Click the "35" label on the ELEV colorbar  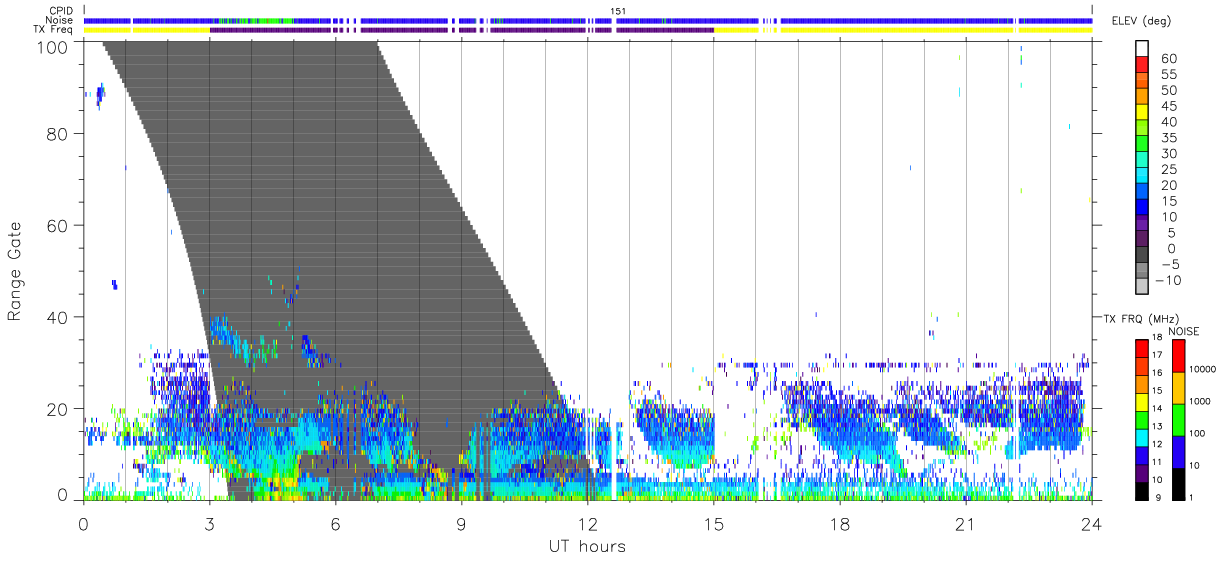(1169, 138)
